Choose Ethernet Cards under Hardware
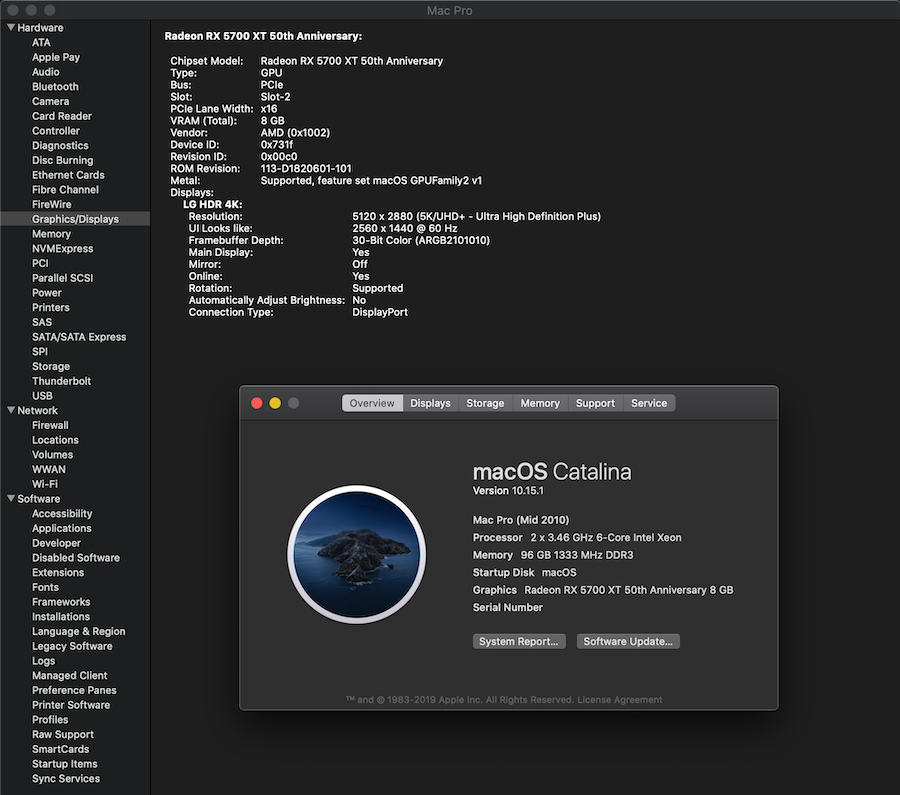 coord(68,174)
